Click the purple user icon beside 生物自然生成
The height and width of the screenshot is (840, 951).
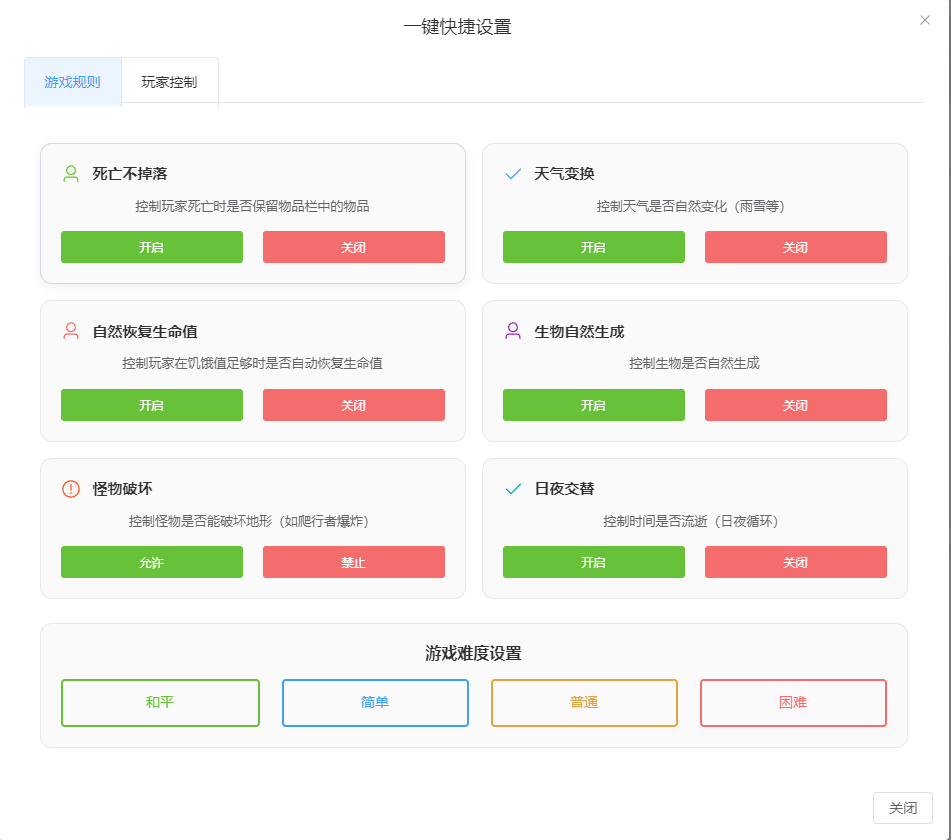(x=513, y=331)
